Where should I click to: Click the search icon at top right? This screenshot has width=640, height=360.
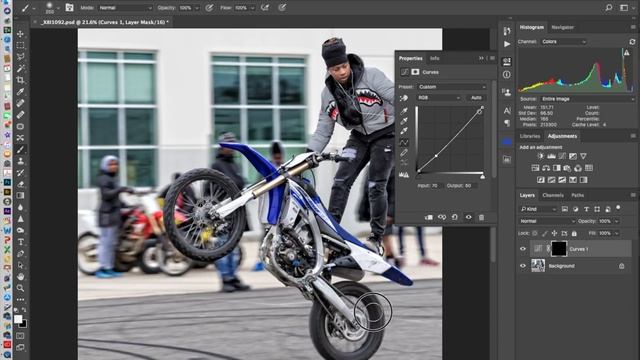point(609,7)
